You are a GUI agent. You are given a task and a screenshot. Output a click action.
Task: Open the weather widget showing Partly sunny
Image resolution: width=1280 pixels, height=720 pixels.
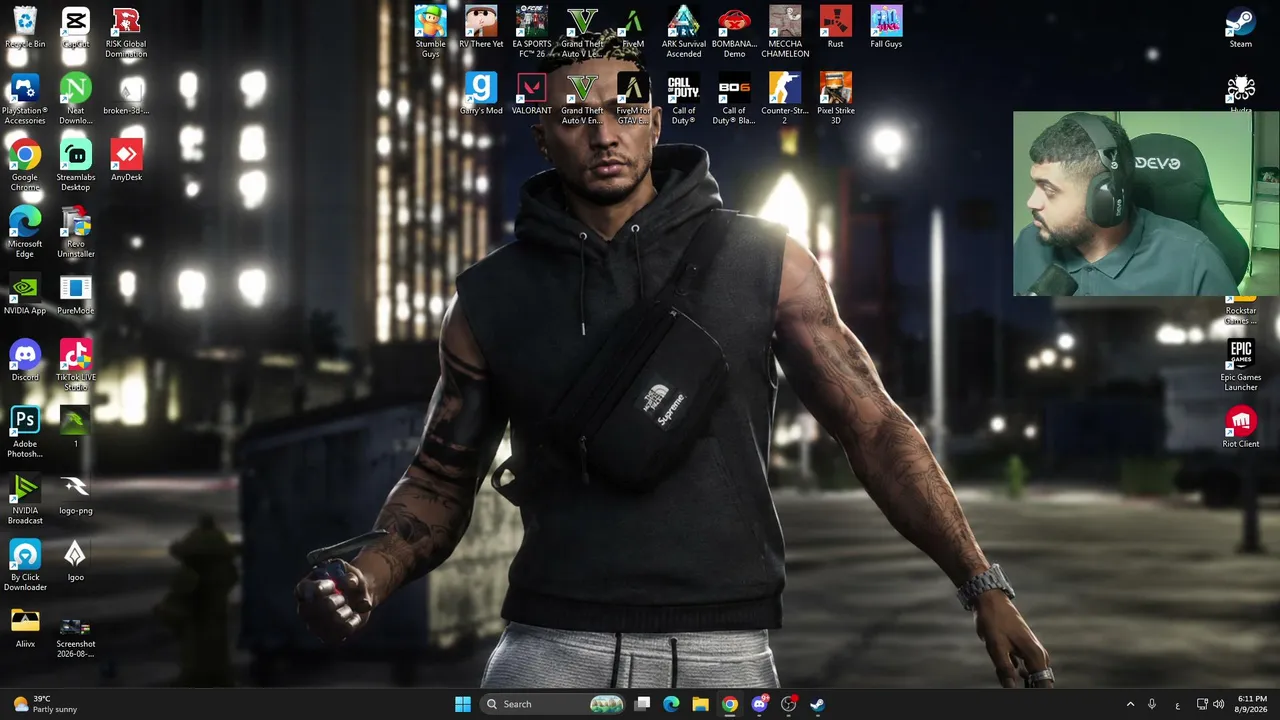(46, 704)
